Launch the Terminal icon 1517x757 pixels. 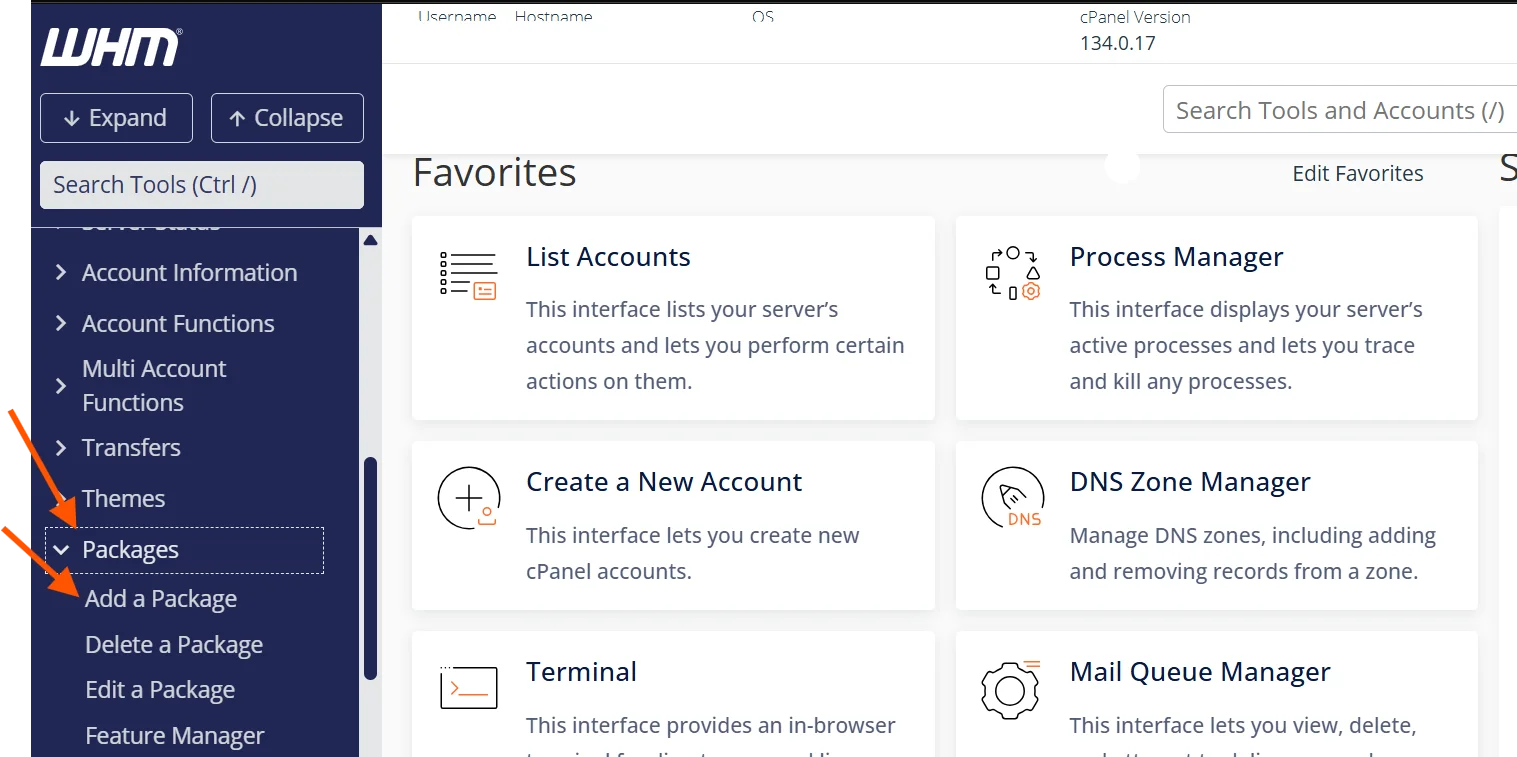pos(468,688)
